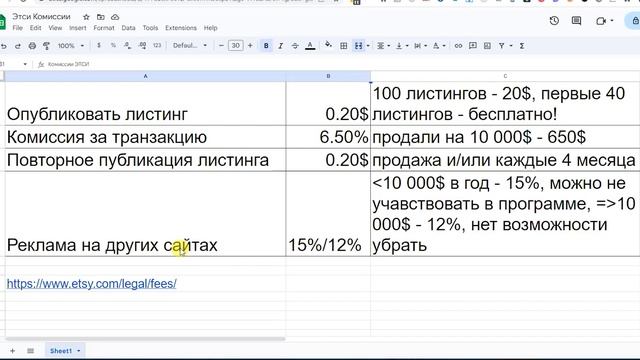Expand the Sheet1 tab options arrow

[x=78, y=351]
